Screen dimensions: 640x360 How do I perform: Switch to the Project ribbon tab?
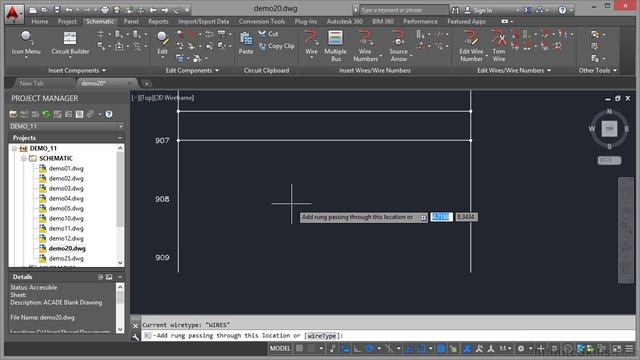pyautogui.click(x=67, y=21)
